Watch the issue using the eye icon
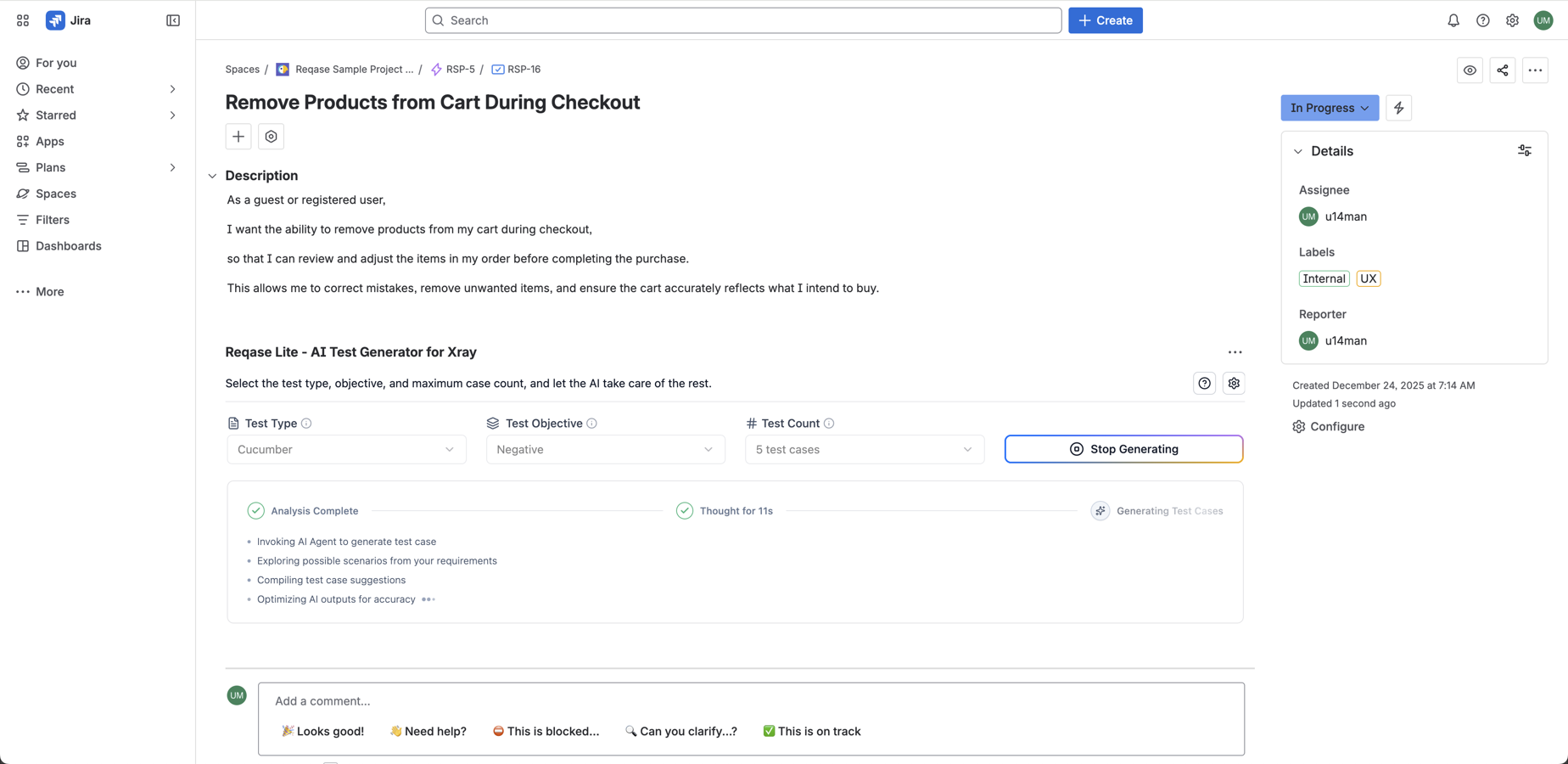The width and height of the screenshot is (1568, 764). (1470, 70)
